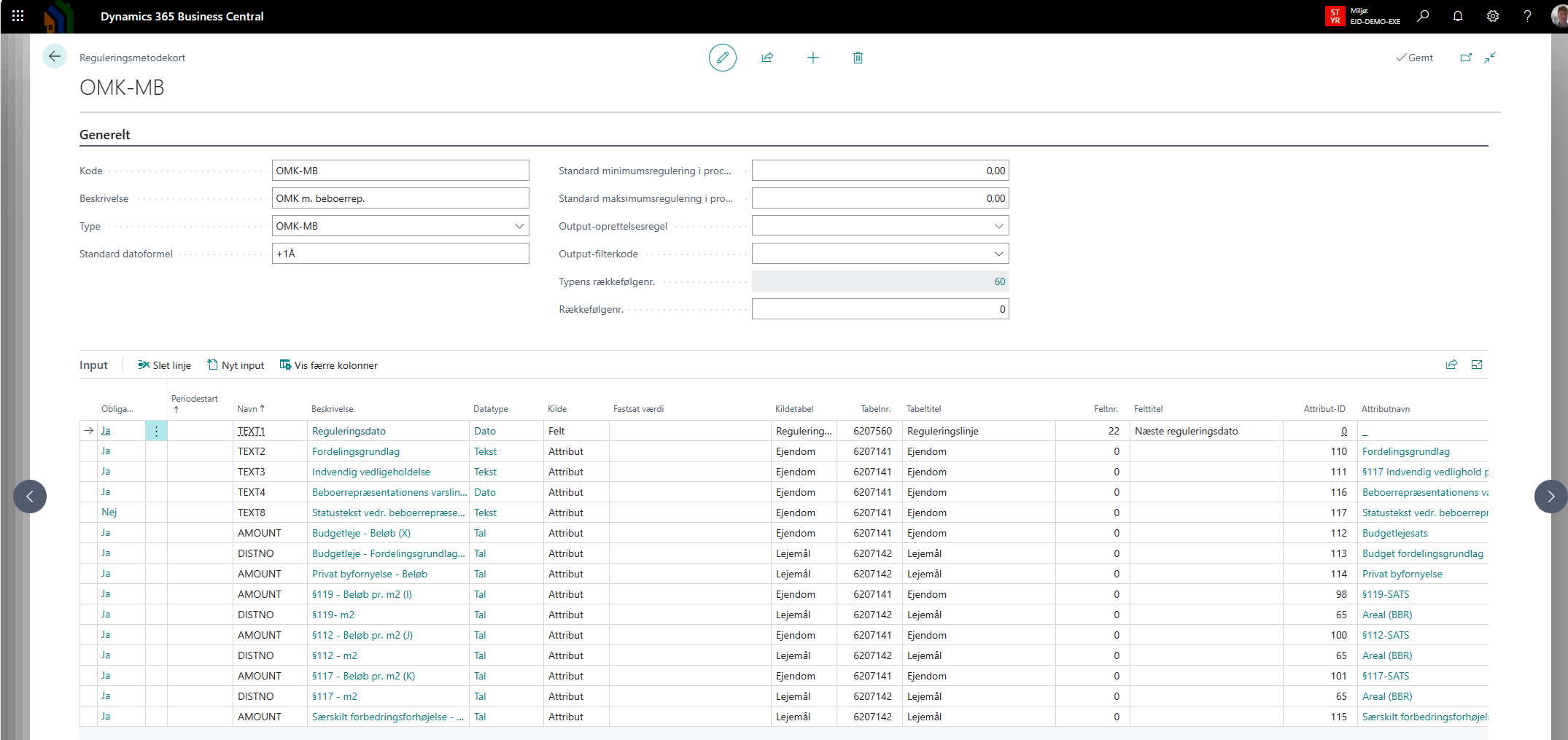Open row options for TEXT1 line
The width and height of the screenshot is (1568, 740).
(x=156, y=431)
